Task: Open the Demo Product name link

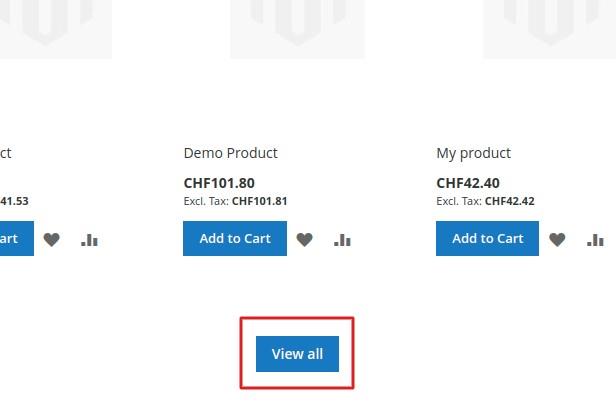Action: click(x=231, y=153)
